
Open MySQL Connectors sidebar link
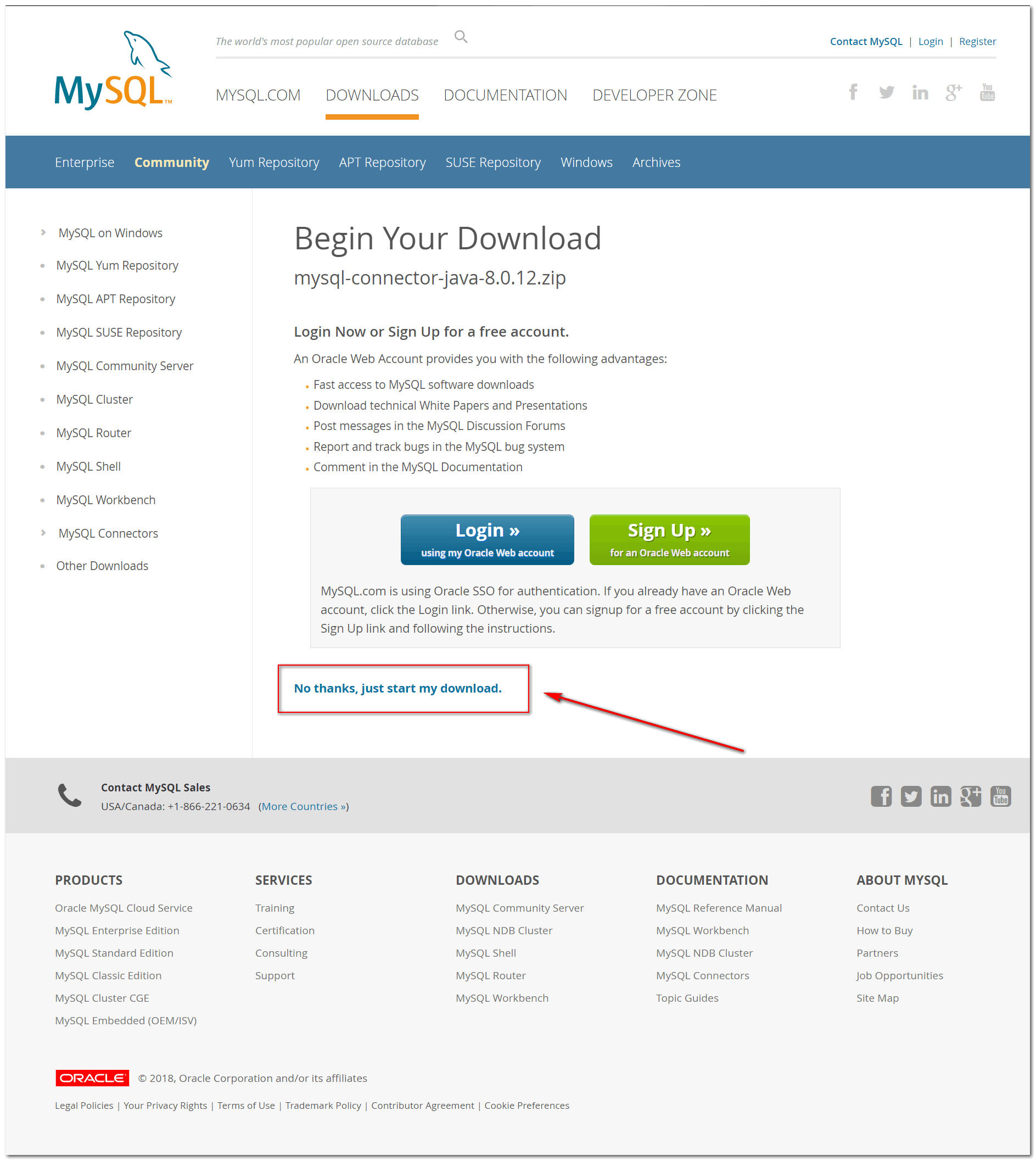click(108, 533)
